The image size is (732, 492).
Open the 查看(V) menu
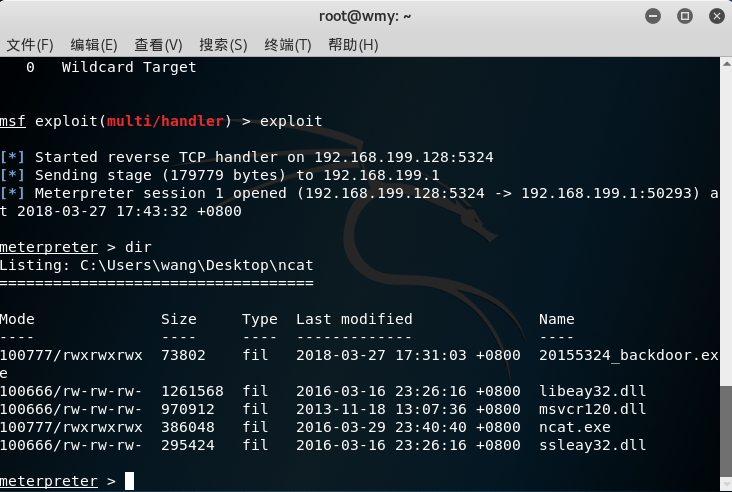[x=158, y=45]
